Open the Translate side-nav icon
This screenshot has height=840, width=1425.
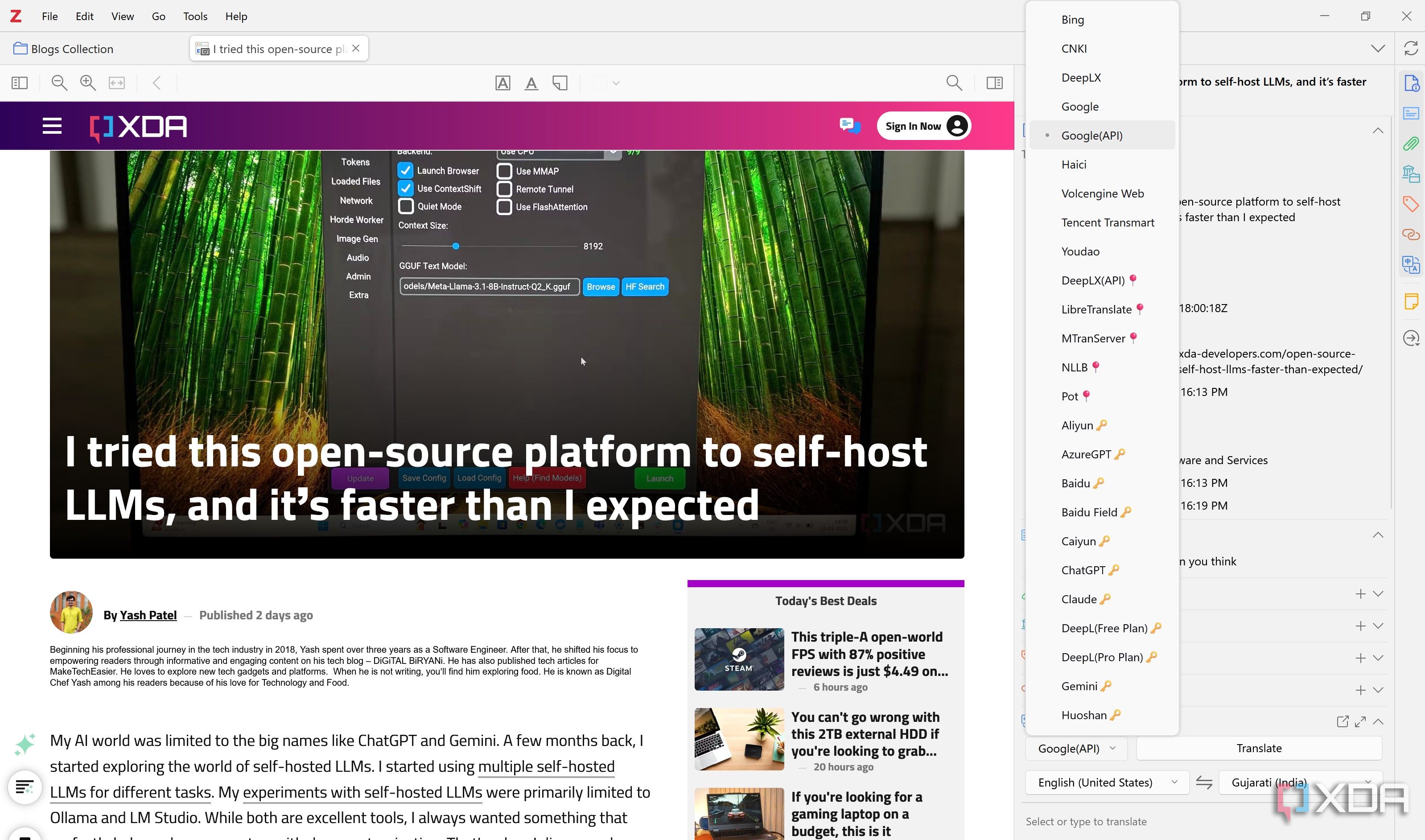point(1411,264)
